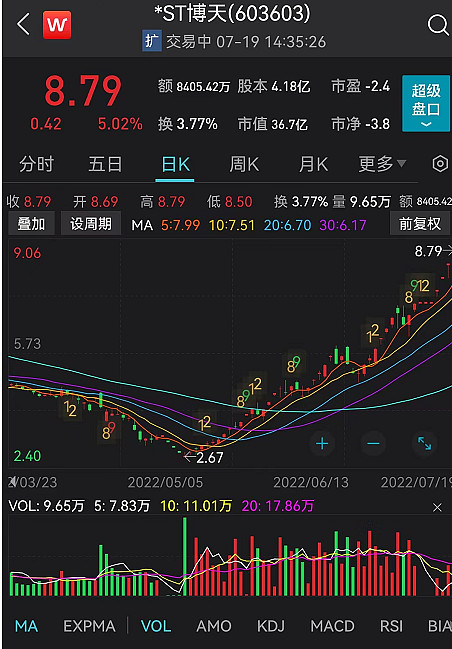Viewport: 452px width, 649px height.
Task: Switch to 五日 tab
Action: coord(106,164)
